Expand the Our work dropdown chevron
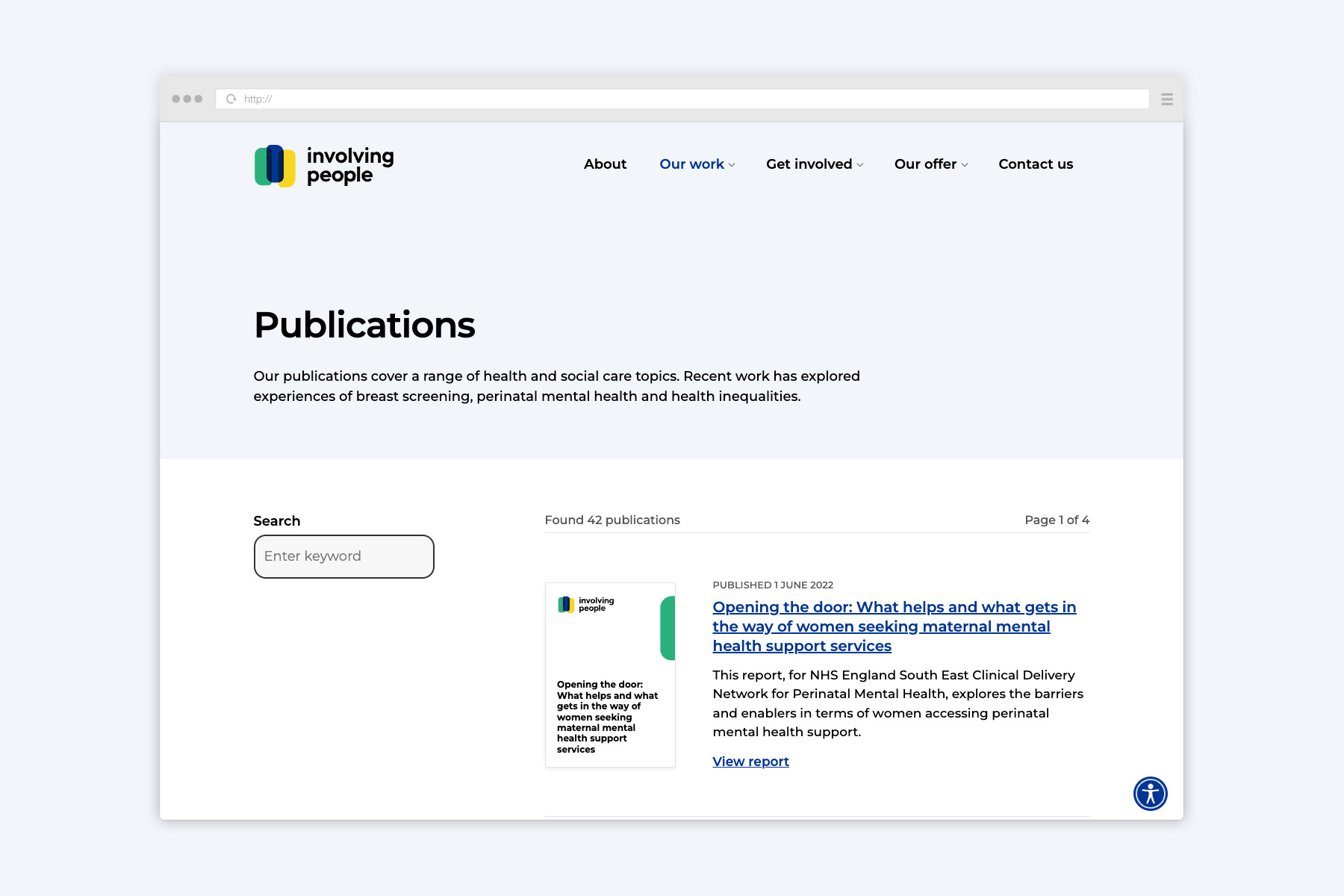 click(732, 165)
